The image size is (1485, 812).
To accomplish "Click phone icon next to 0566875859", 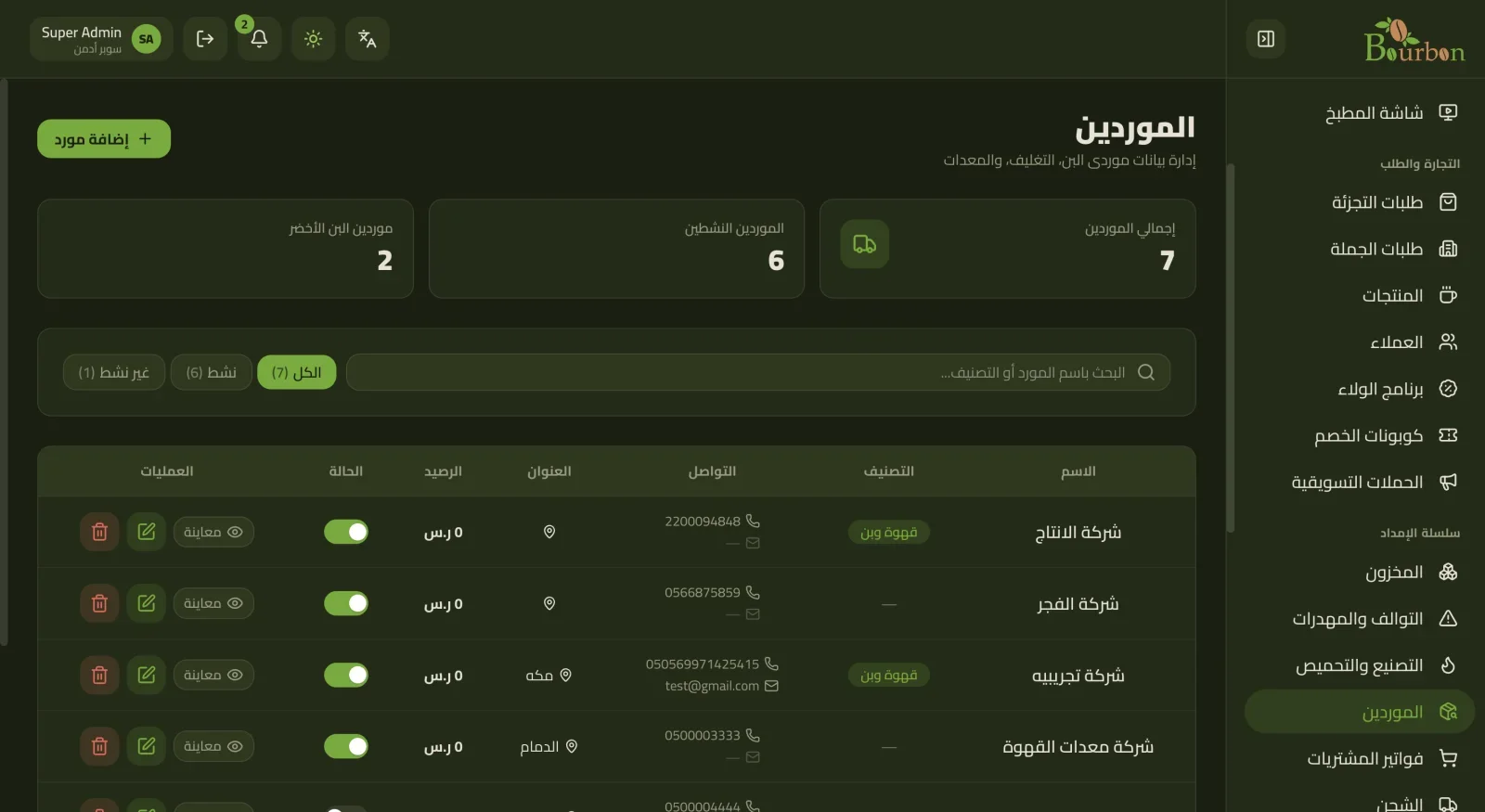I will (753, 592).
